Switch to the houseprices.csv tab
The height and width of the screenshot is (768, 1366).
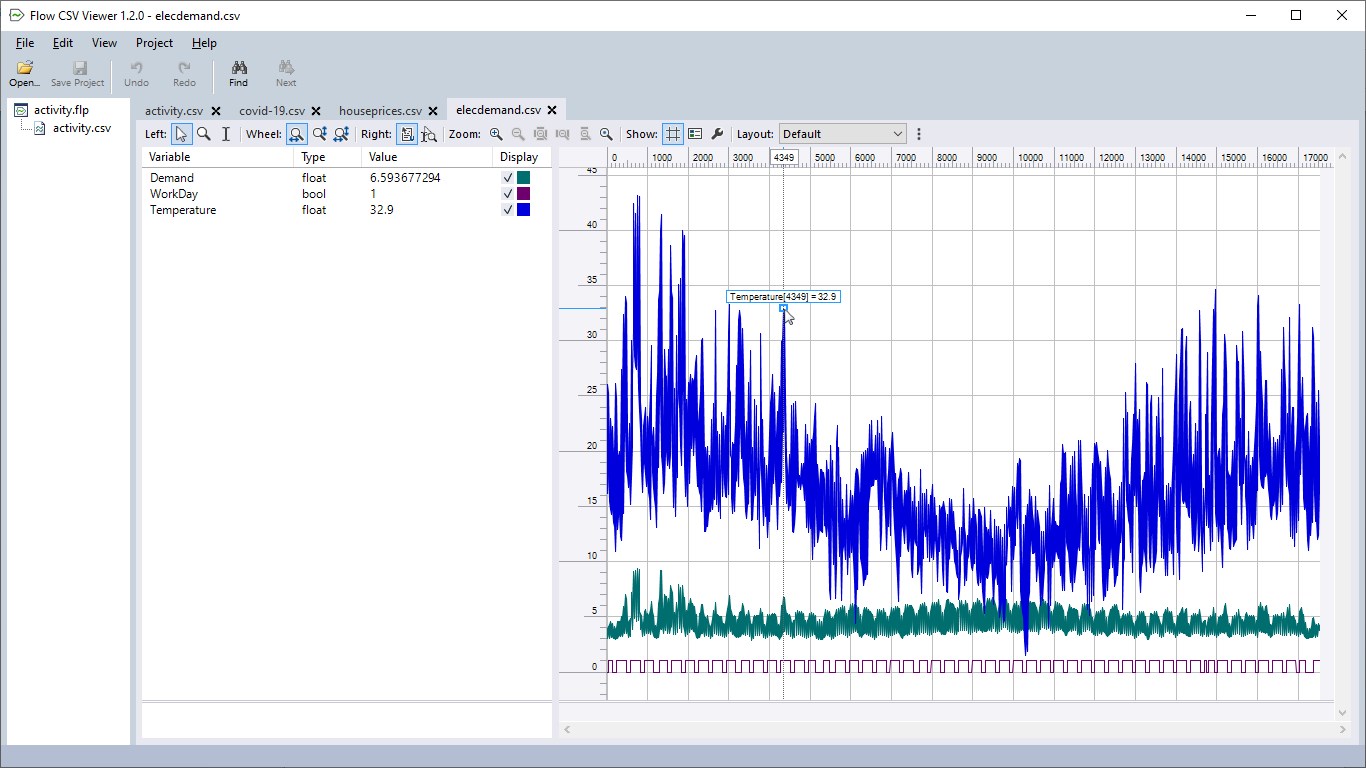point(380,111)
